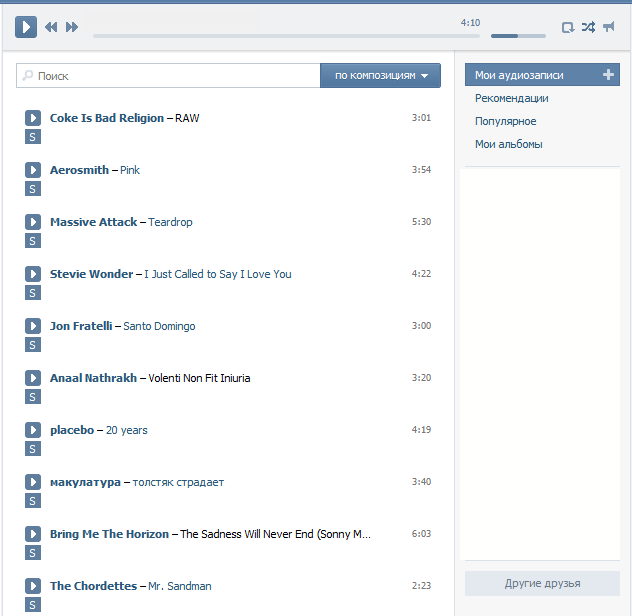Adjust the volume slider
The image size is (632, 616).
[x=518, y=36]
